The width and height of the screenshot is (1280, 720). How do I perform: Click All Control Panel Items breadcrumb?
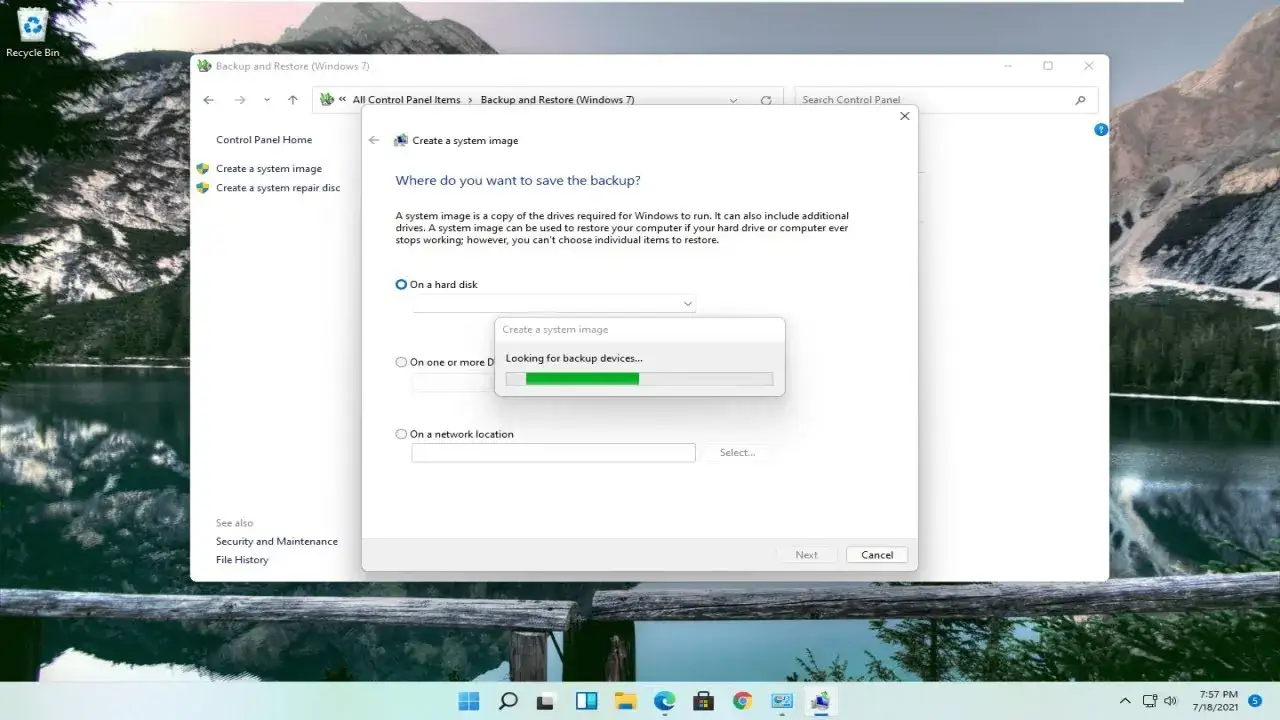tap(407, 100)
